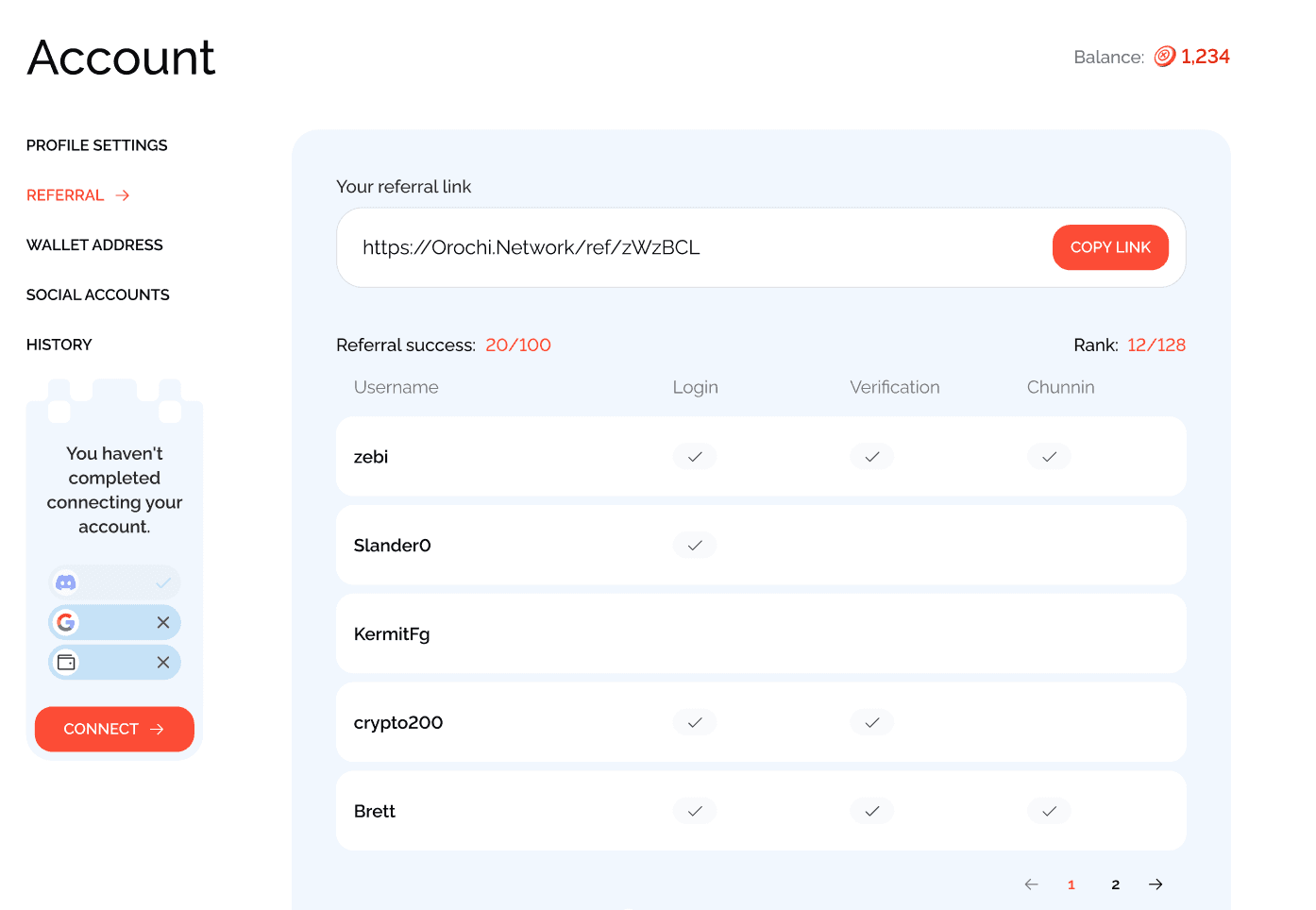Click Brett's Chunnin checkmark
1316x910 pixels.
pos(1049,812)
